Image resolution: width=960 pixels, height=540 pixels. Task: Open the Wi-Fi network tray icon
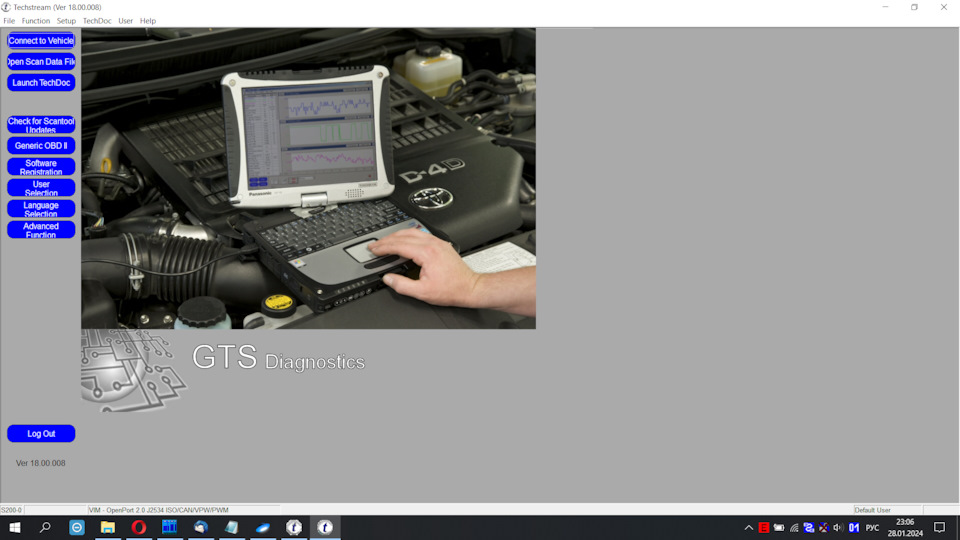click(794, 528)
